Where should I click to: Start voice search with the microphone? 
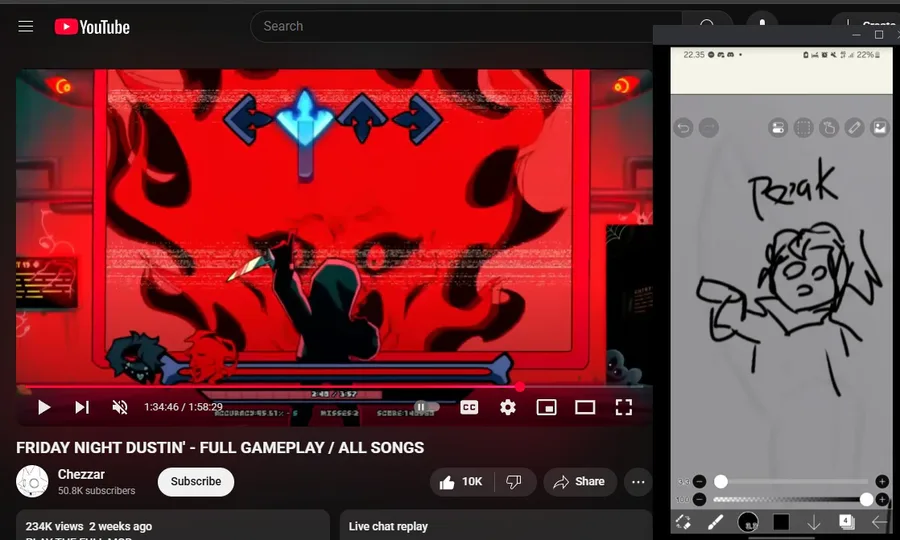pos(762,26)
